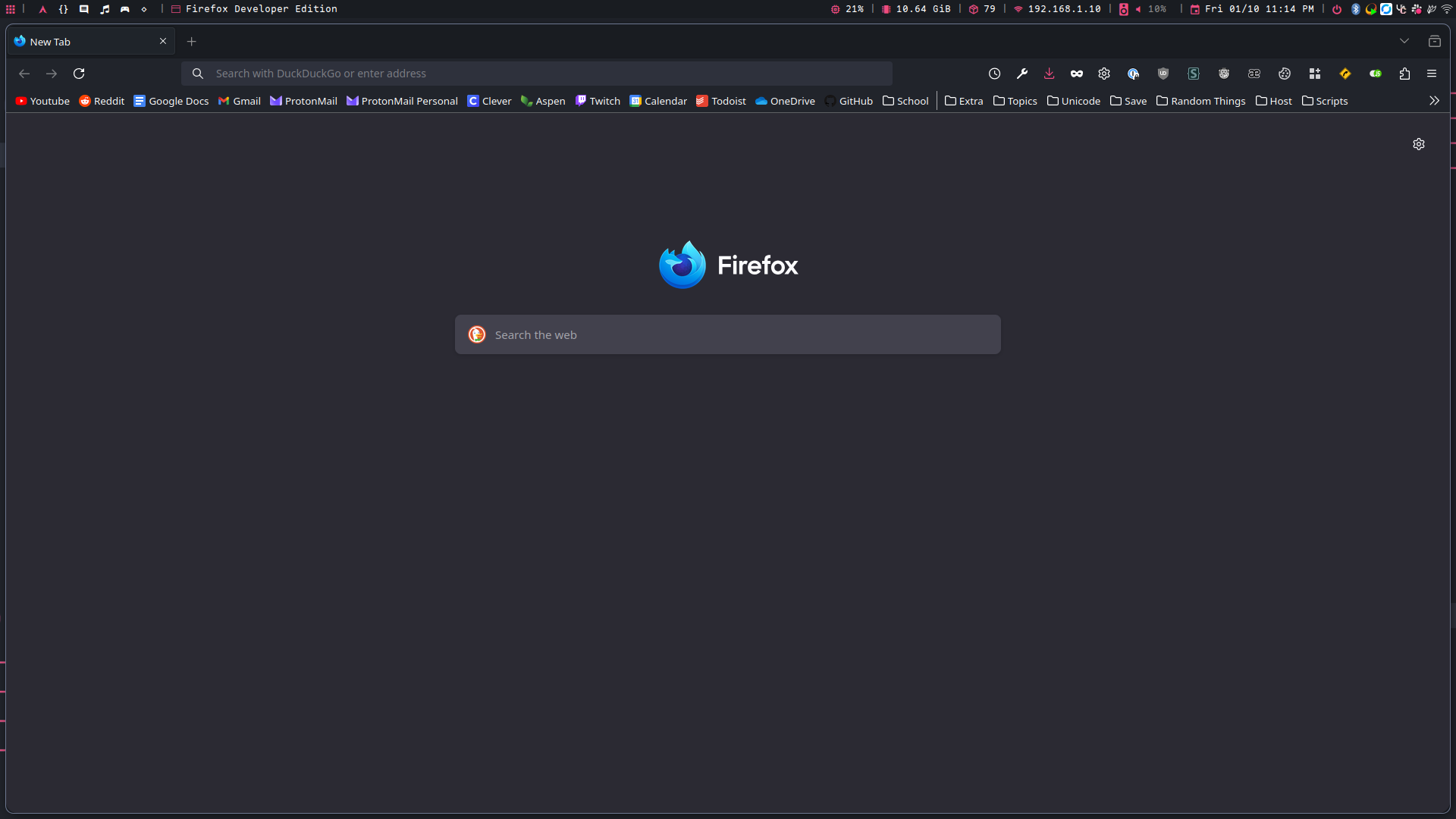
Task: Open the Gmail bookmark
Action: (x=240, y=101)
